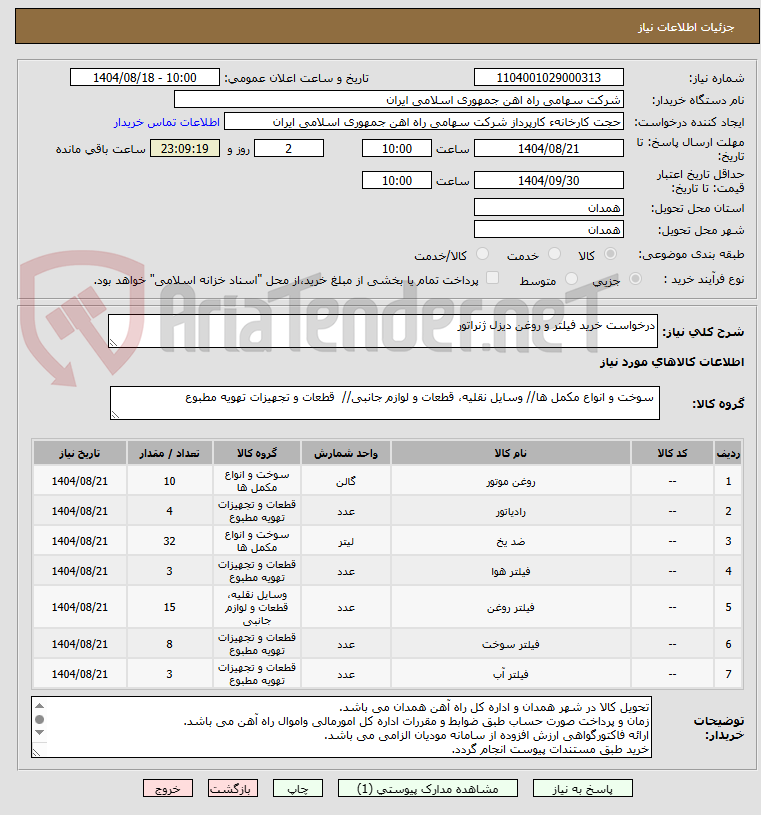Click the شرح کلی نیاز text area
The height and width of the screenshot is (815, 761).
[383, 331]
